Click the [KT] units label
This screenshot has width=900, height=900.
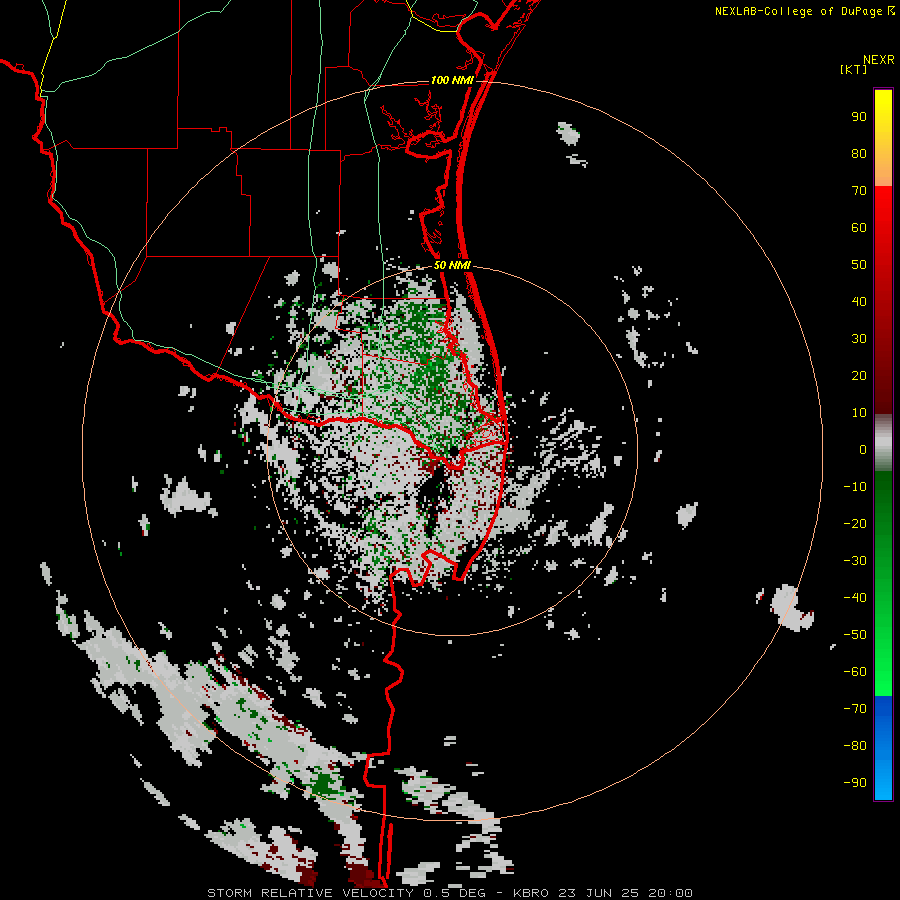pyautogui.click(x=854, y=69)
